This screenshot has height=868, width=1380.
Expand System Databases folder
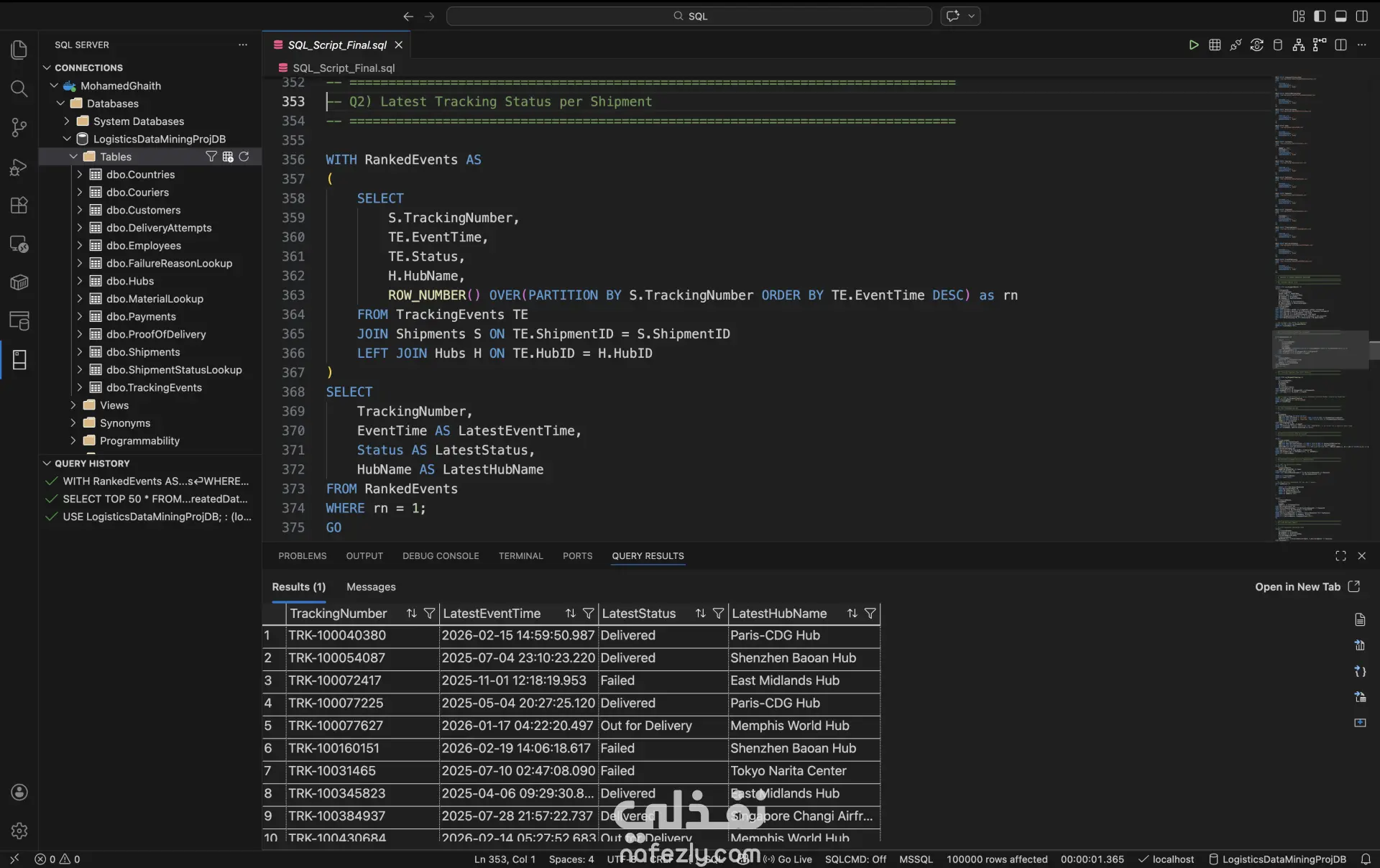point(67,121)
